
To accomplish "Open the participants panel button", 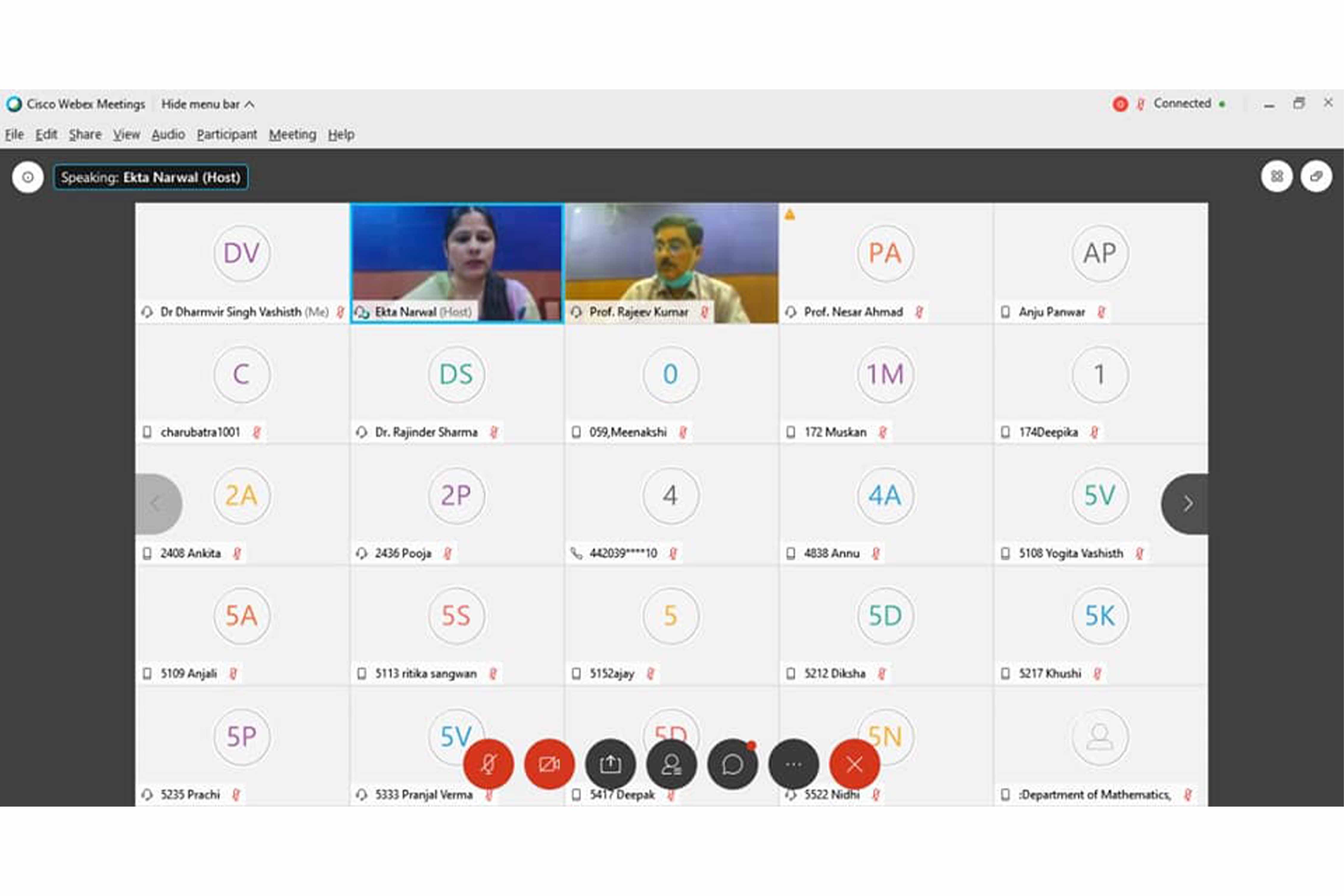I will pos(671,764).
